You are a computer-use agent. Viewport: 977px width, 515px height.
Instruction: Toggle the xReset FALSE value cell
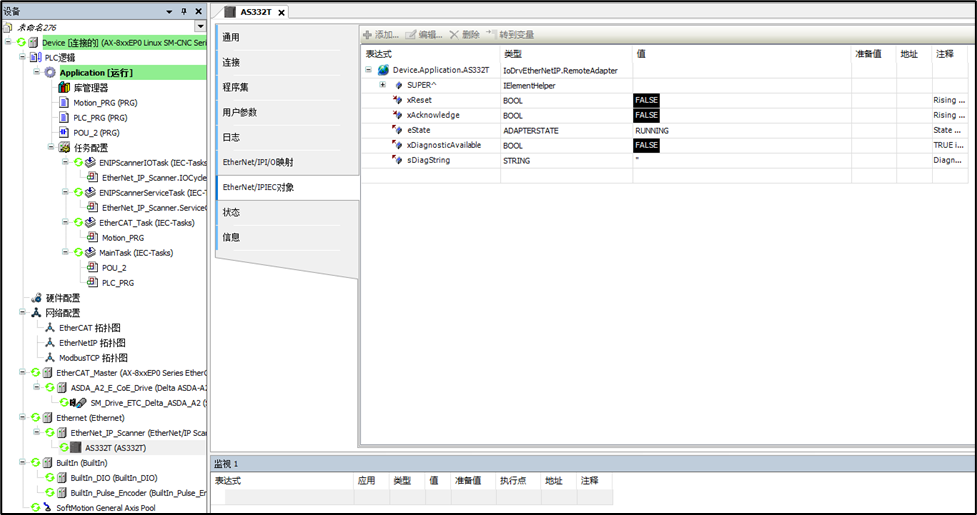646,101
